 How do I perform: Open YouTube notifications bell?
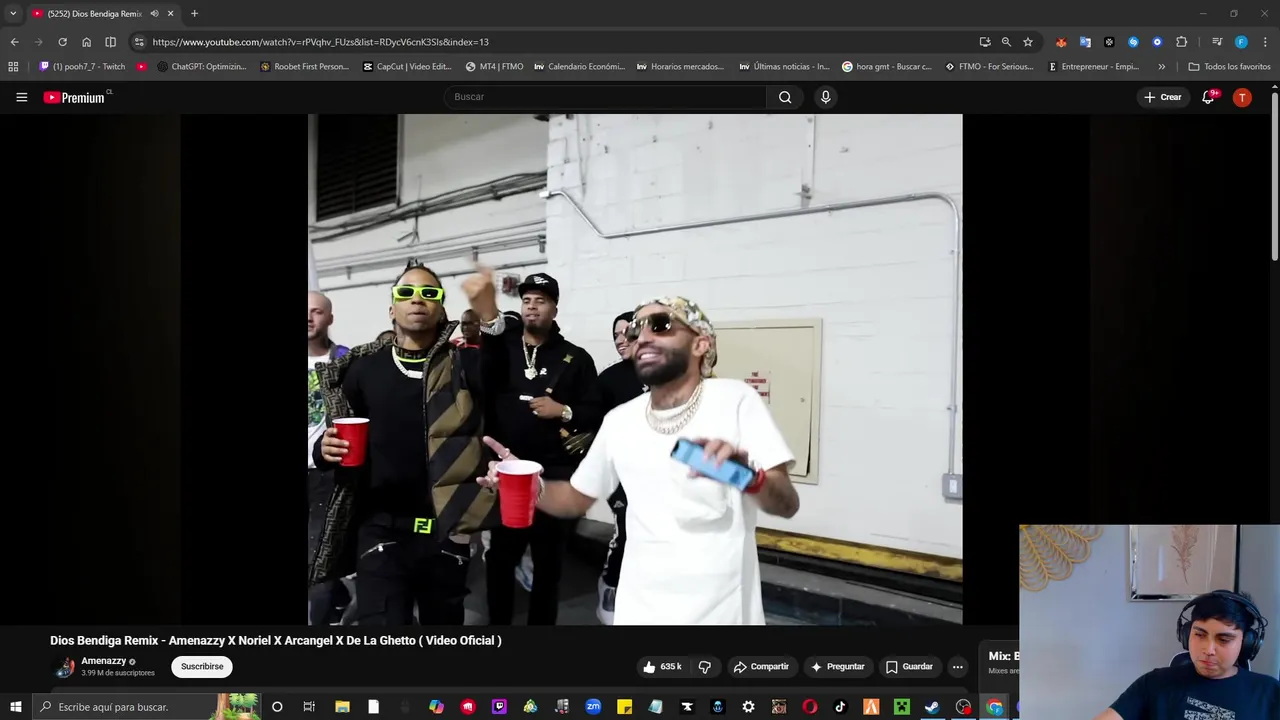(x=1208, y=97)
